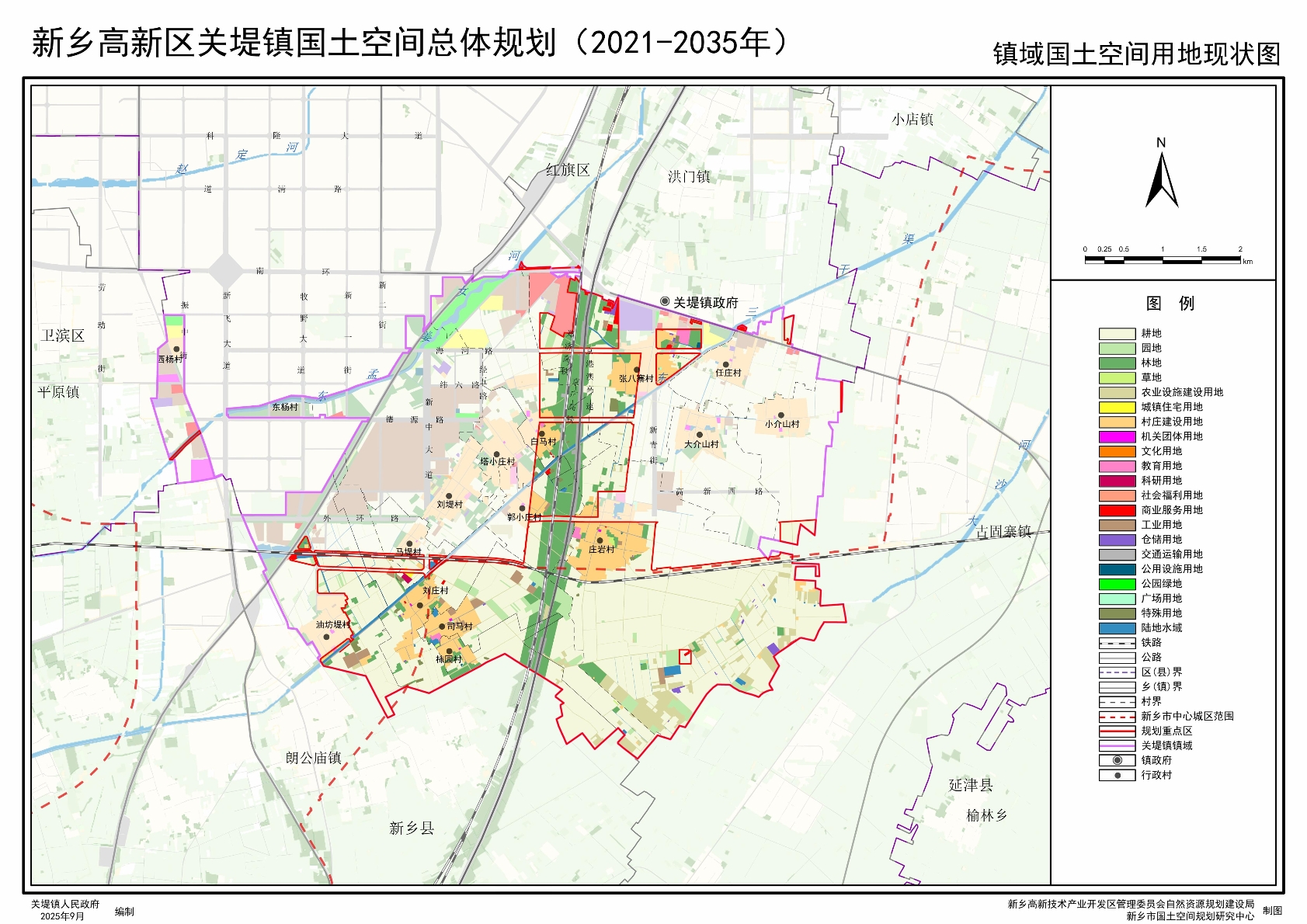This screenshot has height=924, width=1307.
Task: Click the map title 镇域国土空间用地现状图
Action: [x=1136, y=54]
